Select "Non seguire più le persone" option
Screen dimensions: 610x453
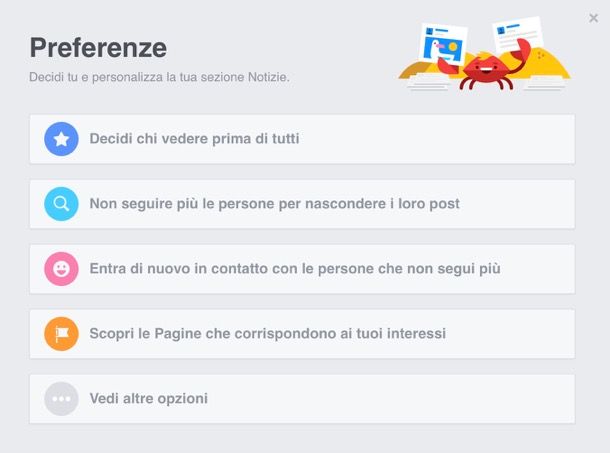pos(302,204)
